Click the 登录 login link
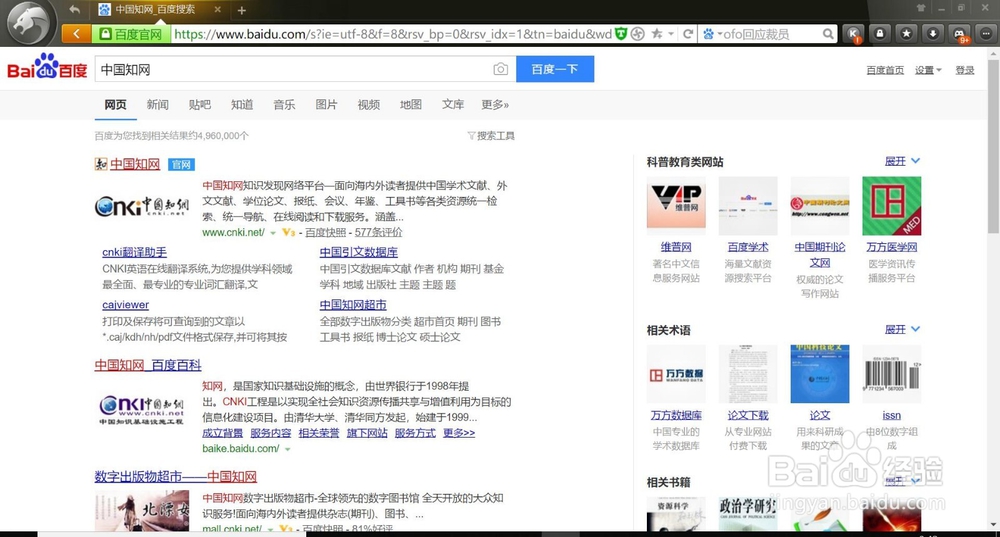 tap(964, 70)
